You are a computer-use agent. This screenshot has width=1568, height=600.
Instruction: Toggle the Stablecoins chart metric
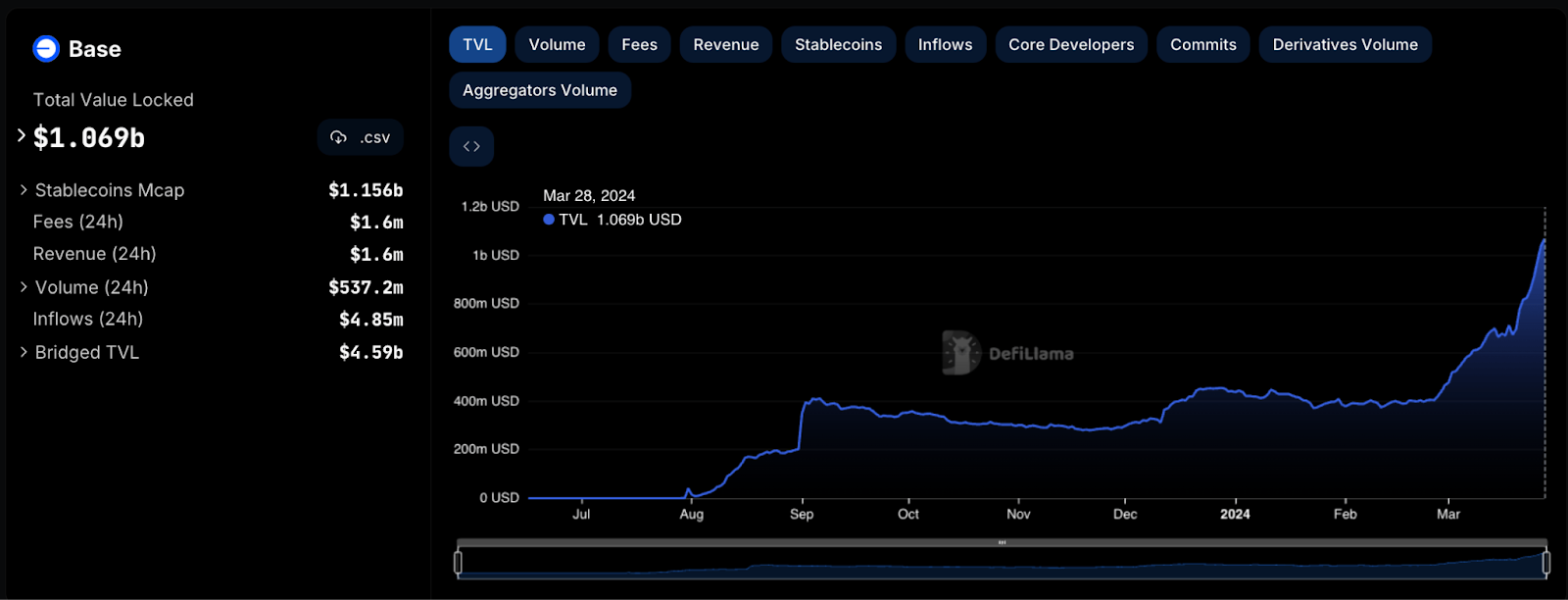click(x=838, y=44)
